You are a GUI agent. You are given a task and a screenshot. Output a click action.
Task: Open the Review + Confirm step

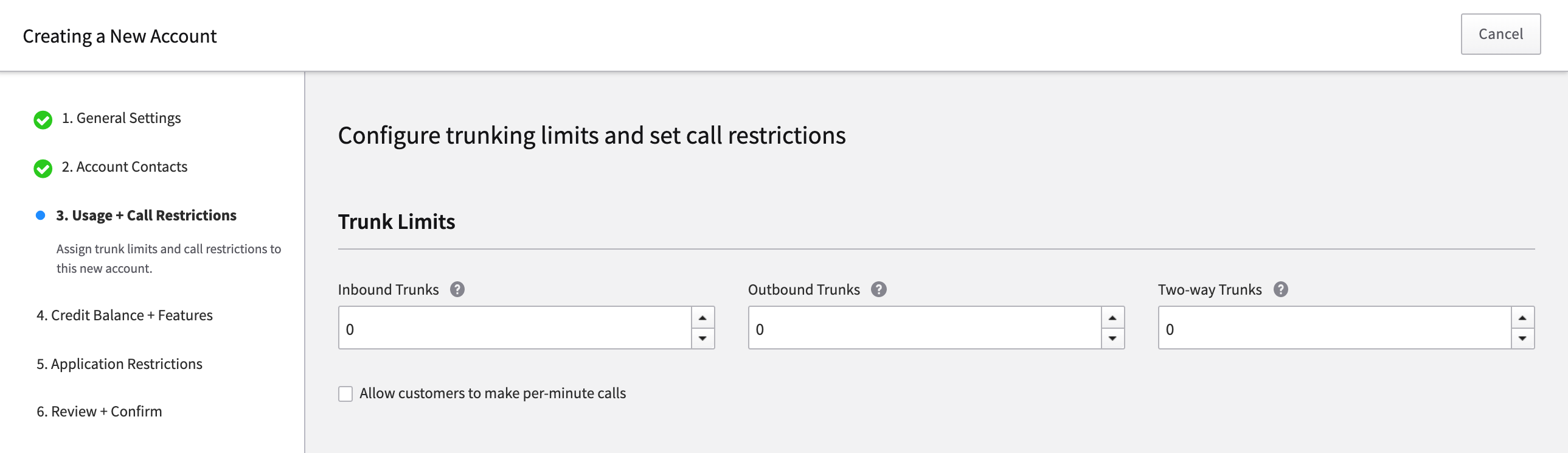tap(99, 412)
